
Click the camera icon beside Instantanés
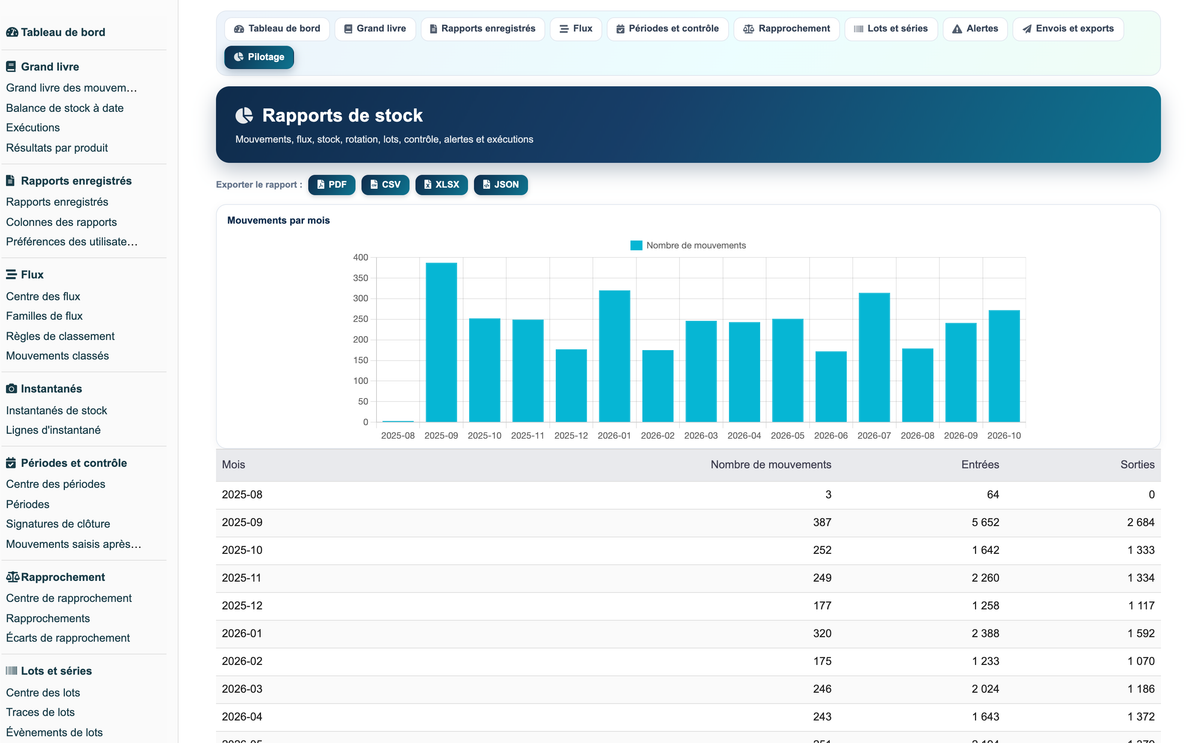tap(12, 389)
